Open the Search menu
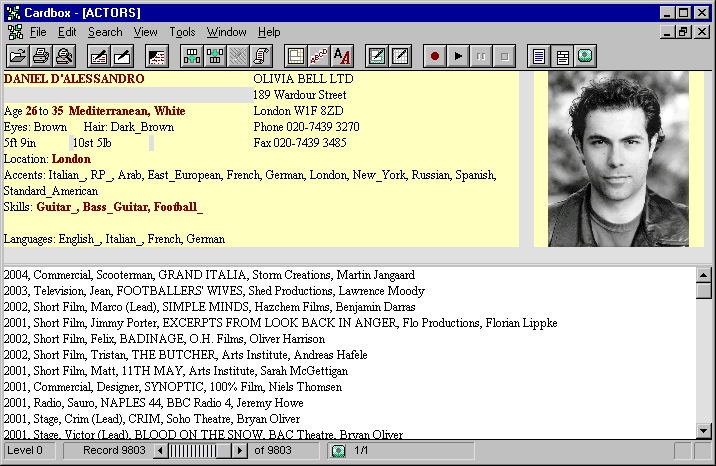 pyautogui.click(x=104, y=32)
